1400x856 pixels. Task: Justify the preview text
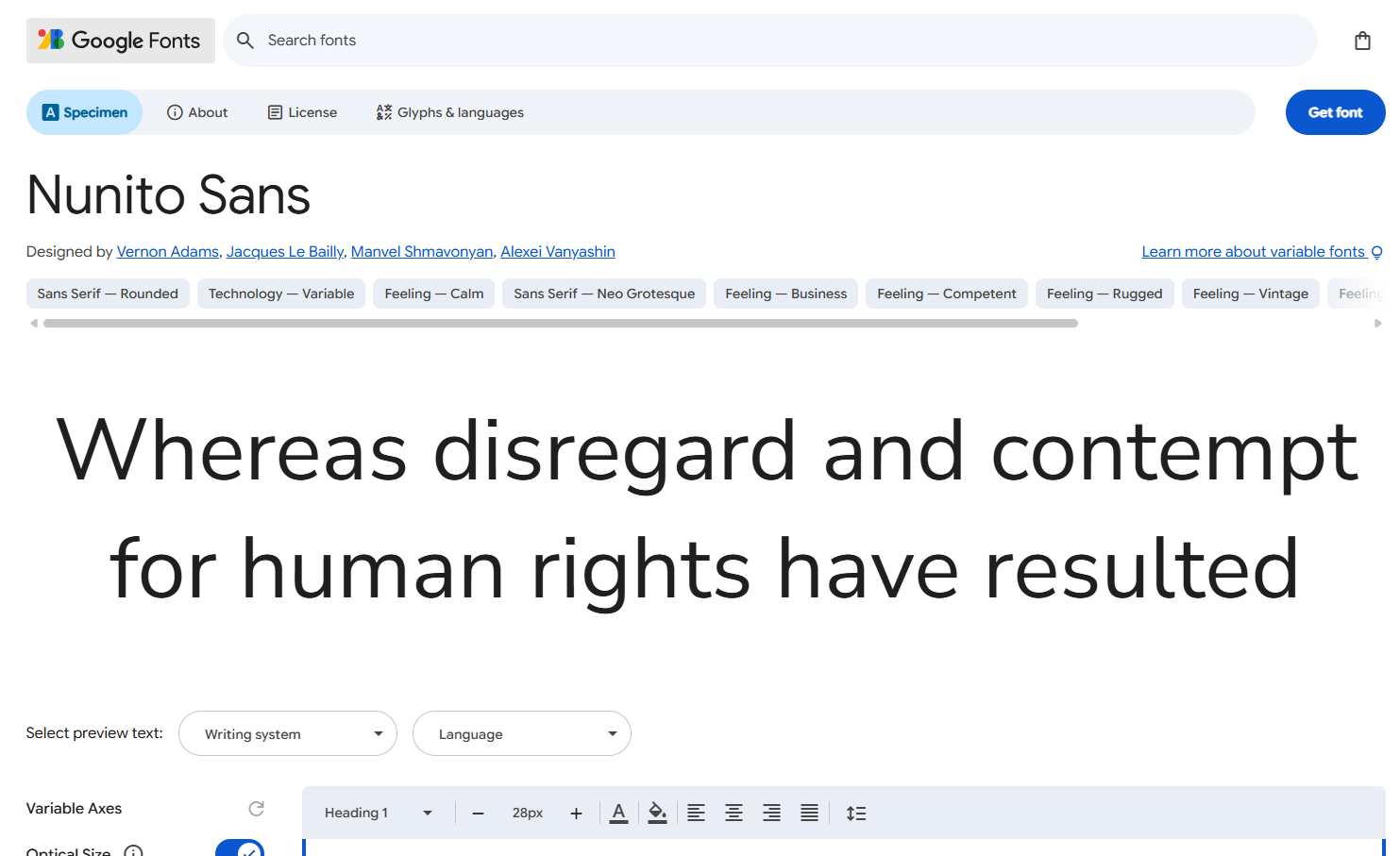[x=809, y=813]
